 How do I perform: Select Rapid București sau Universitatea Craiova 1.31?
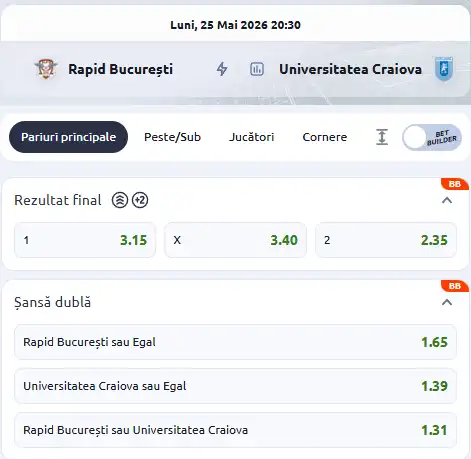(x=235, y=430)
